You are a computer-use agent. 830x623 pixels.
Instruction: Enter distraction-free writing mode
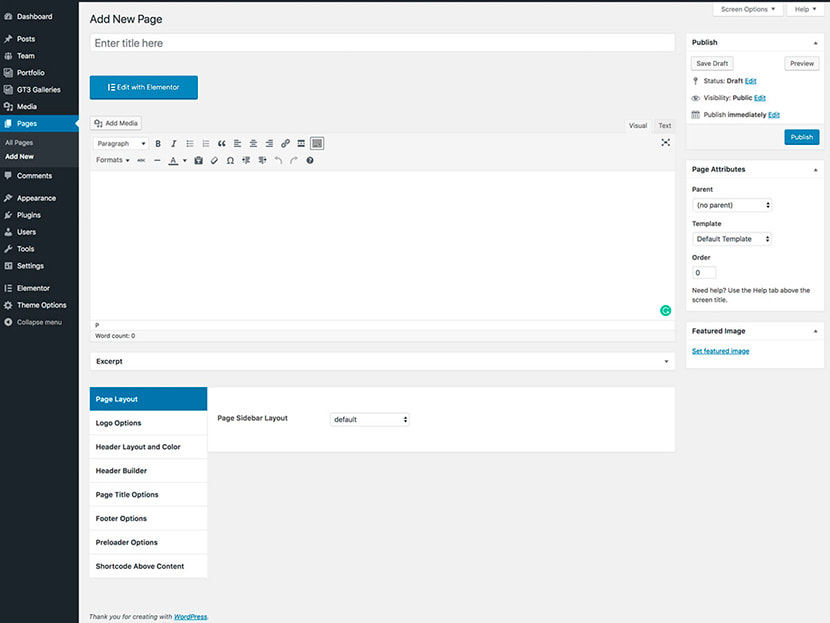tap(665, 142)
